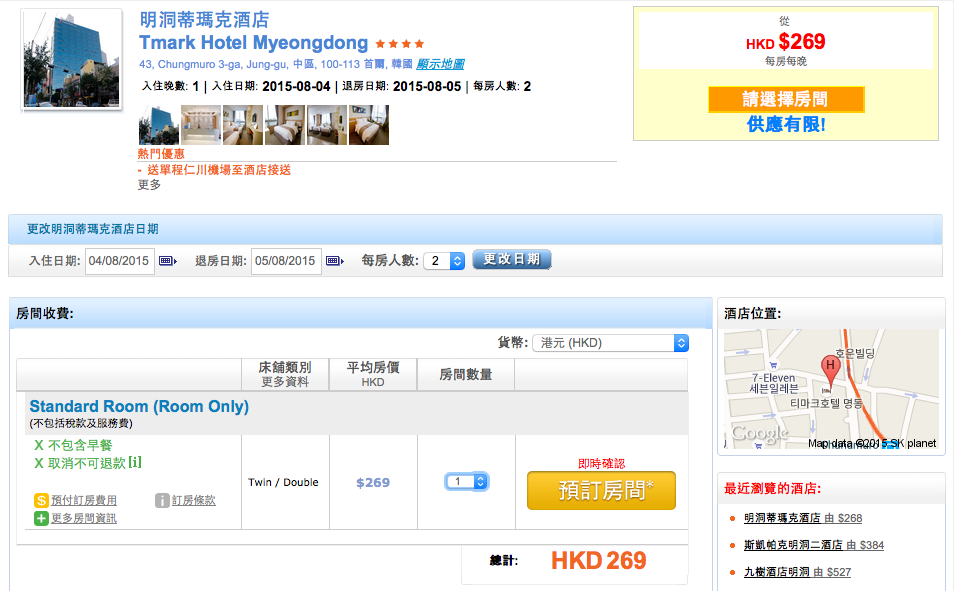The height and width of the screenshot is (591, 959).
Task: Open the third hotel room thumbnail
Action: [243, 125]
